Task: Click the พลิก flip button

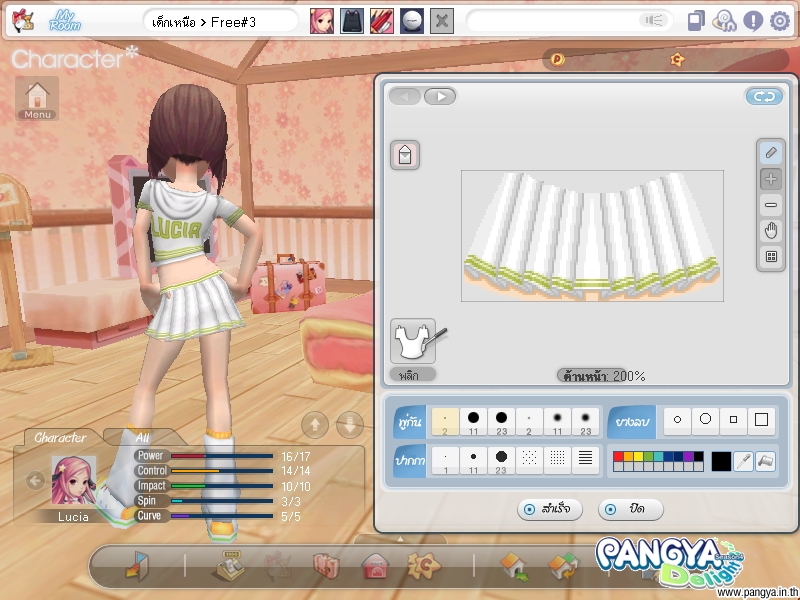Action: (413, 375)
